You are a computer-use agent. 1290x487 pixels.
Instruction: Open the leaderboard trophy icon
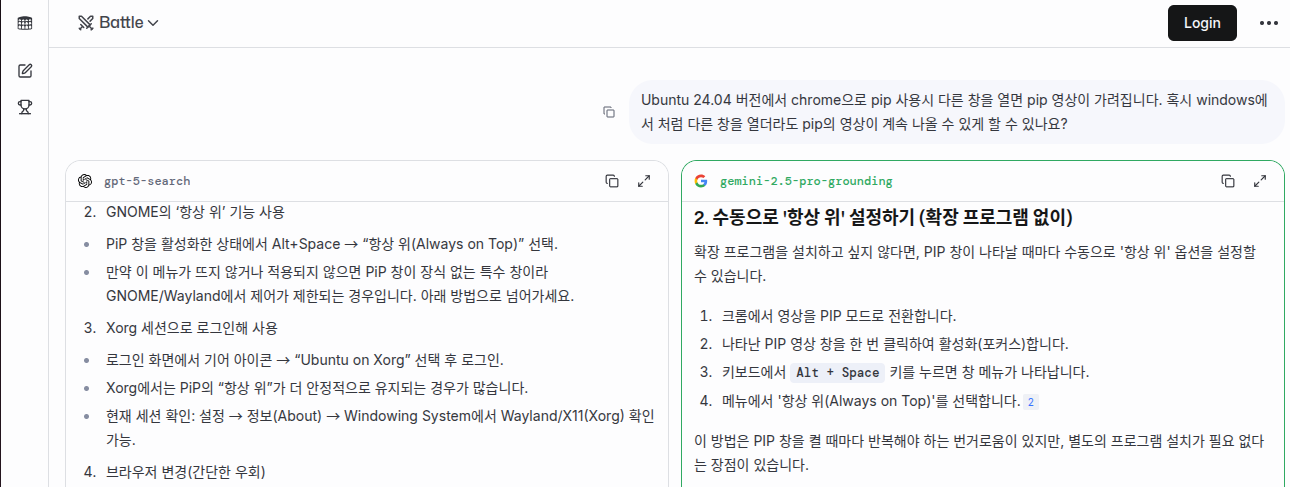pyautogui.click(x=25, y=105)
